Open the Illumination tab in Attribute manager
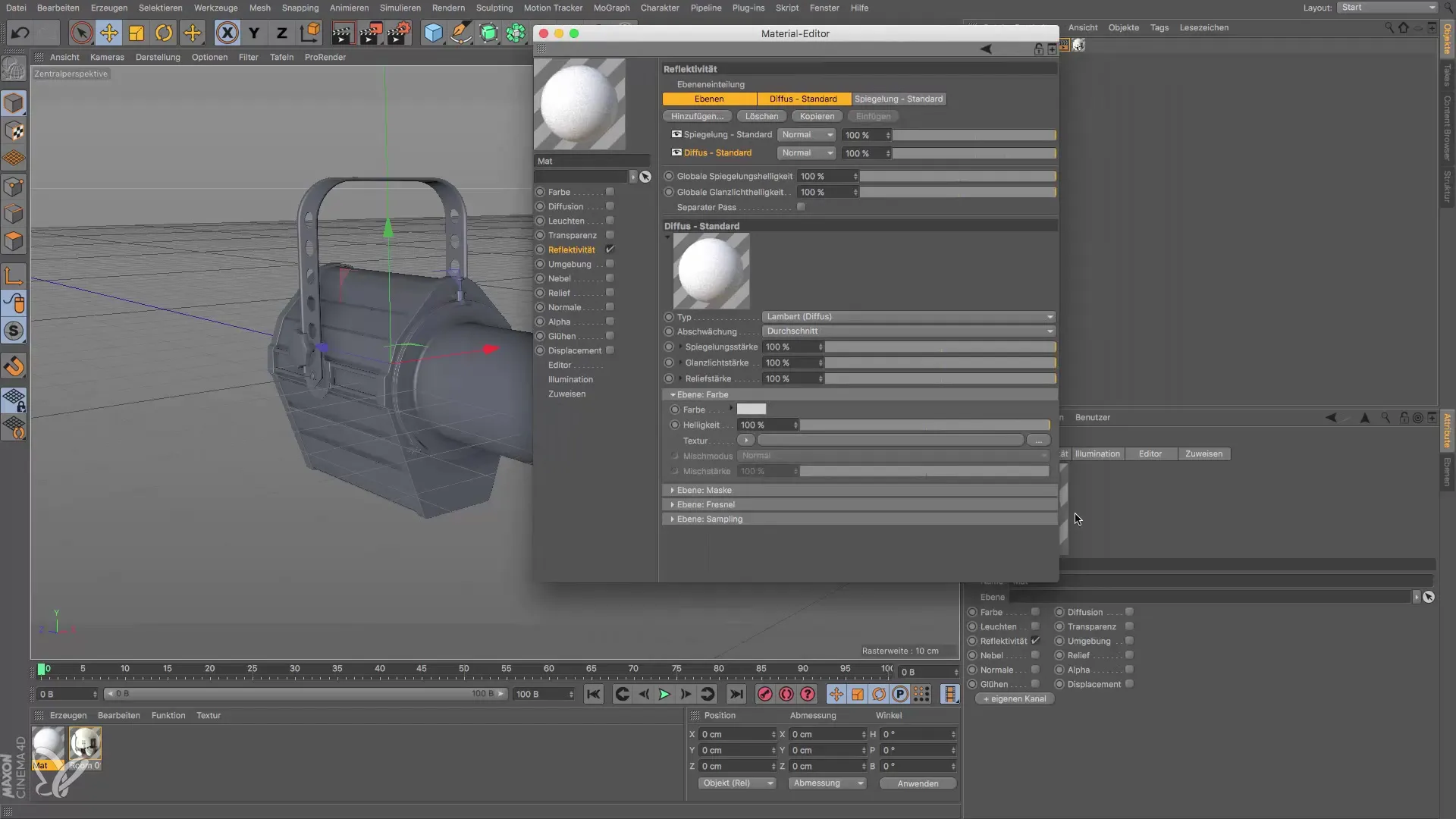1456x819 pixels. [x=1097, y=454]
